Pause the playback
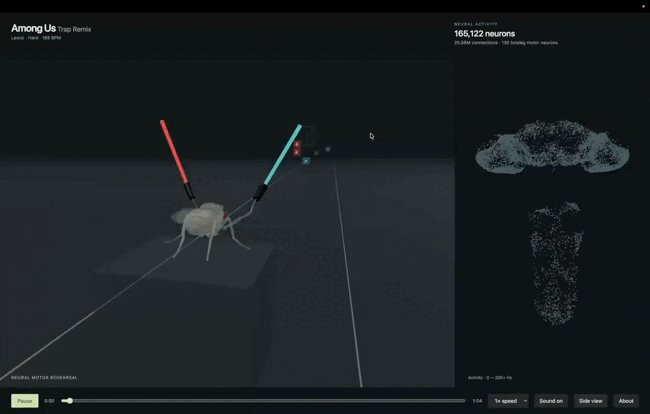The height and width of the screenshot is (414, 650). 25,401
